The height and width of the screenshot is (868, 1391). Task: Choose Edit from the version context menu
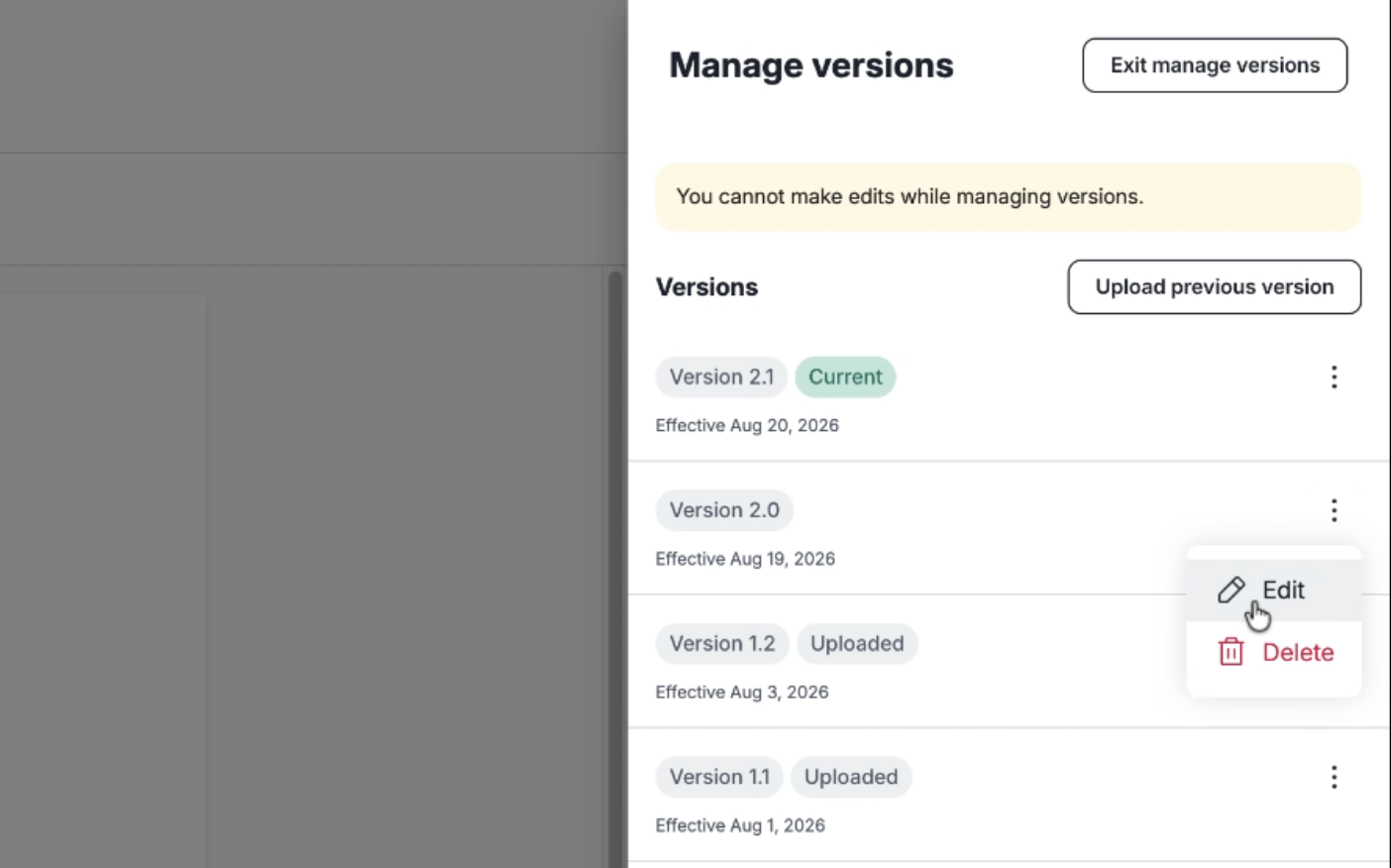(x=1274, y=591)
